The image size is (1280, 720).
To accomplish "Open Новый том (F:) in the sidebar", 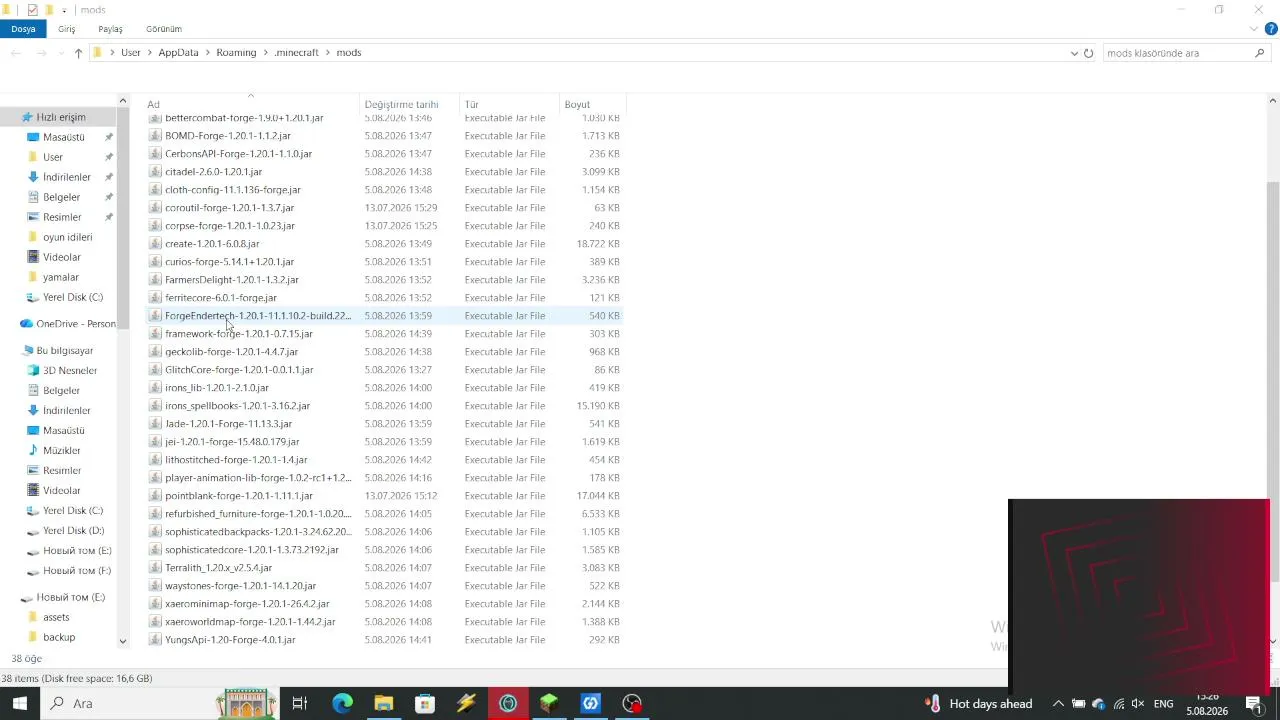I will [x=76, y=571].
